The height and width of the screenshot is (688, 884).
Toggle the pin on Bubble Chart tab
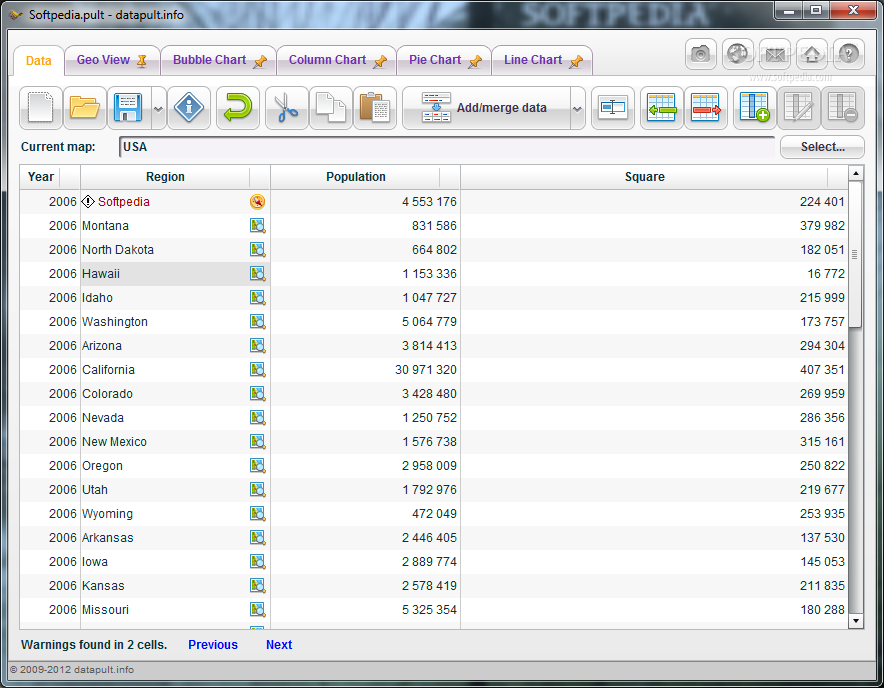(260, 61)
